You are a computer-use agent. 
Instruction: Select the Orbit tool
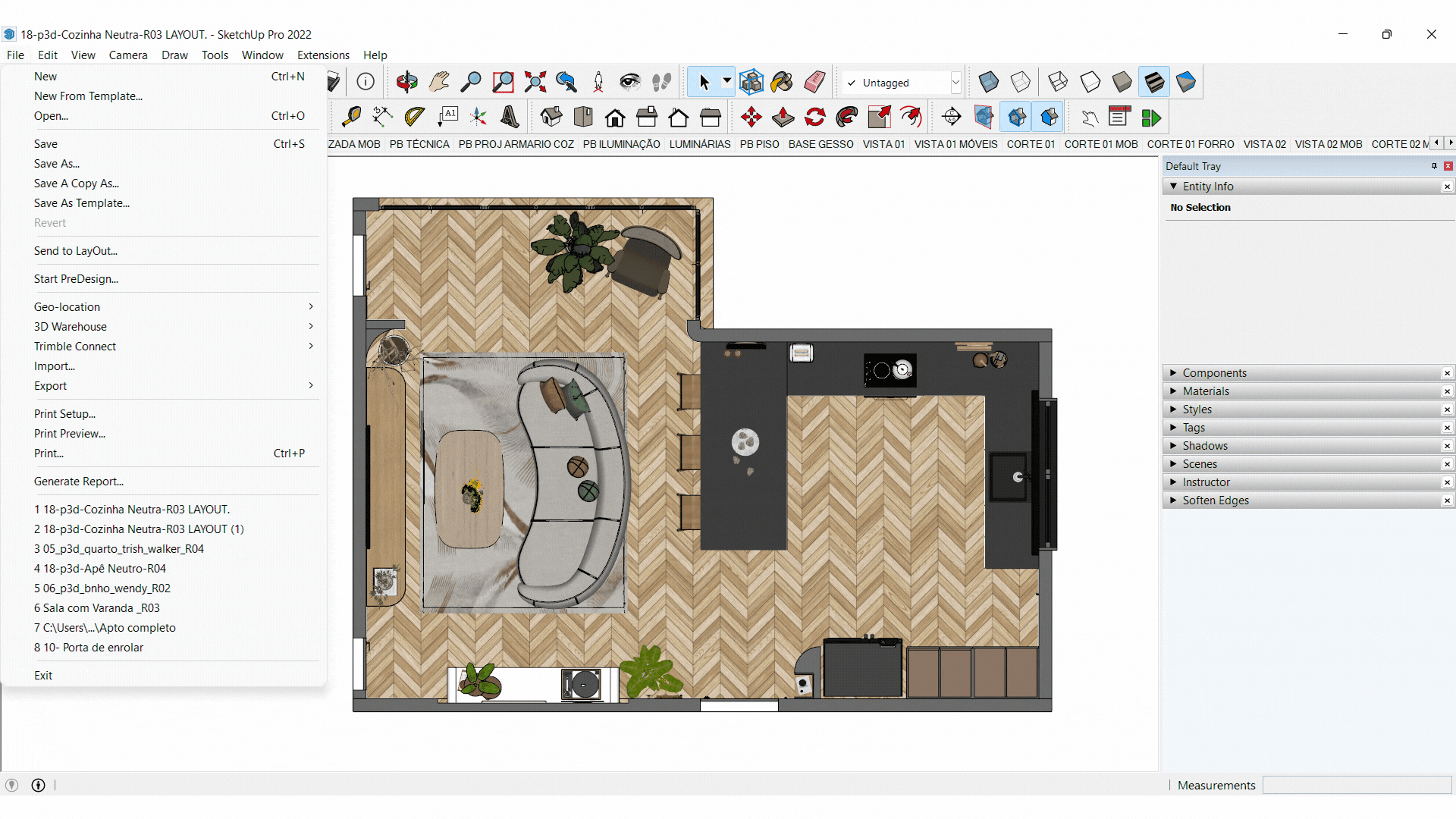pyautogui.click(x=407, y=82)
